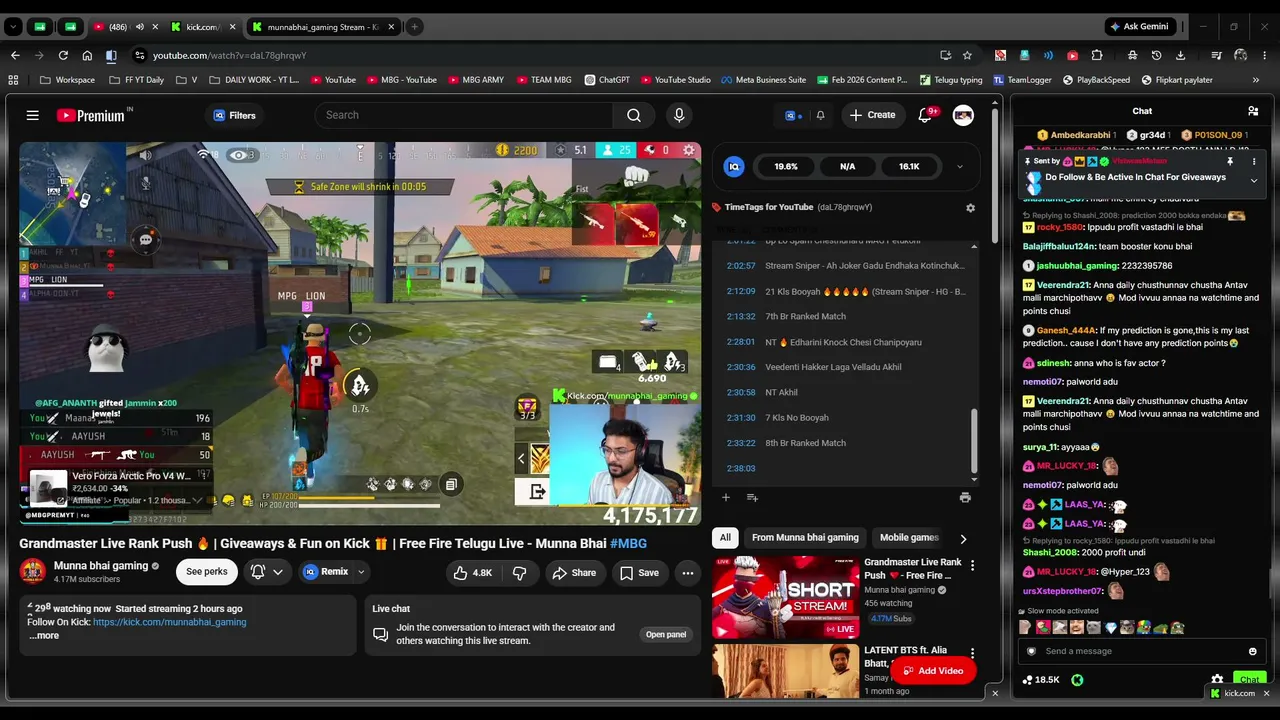Reload the page in browser toolbar
Image resolution: width=1280 pixels, height=720 pixels.
tap(63, 55)
